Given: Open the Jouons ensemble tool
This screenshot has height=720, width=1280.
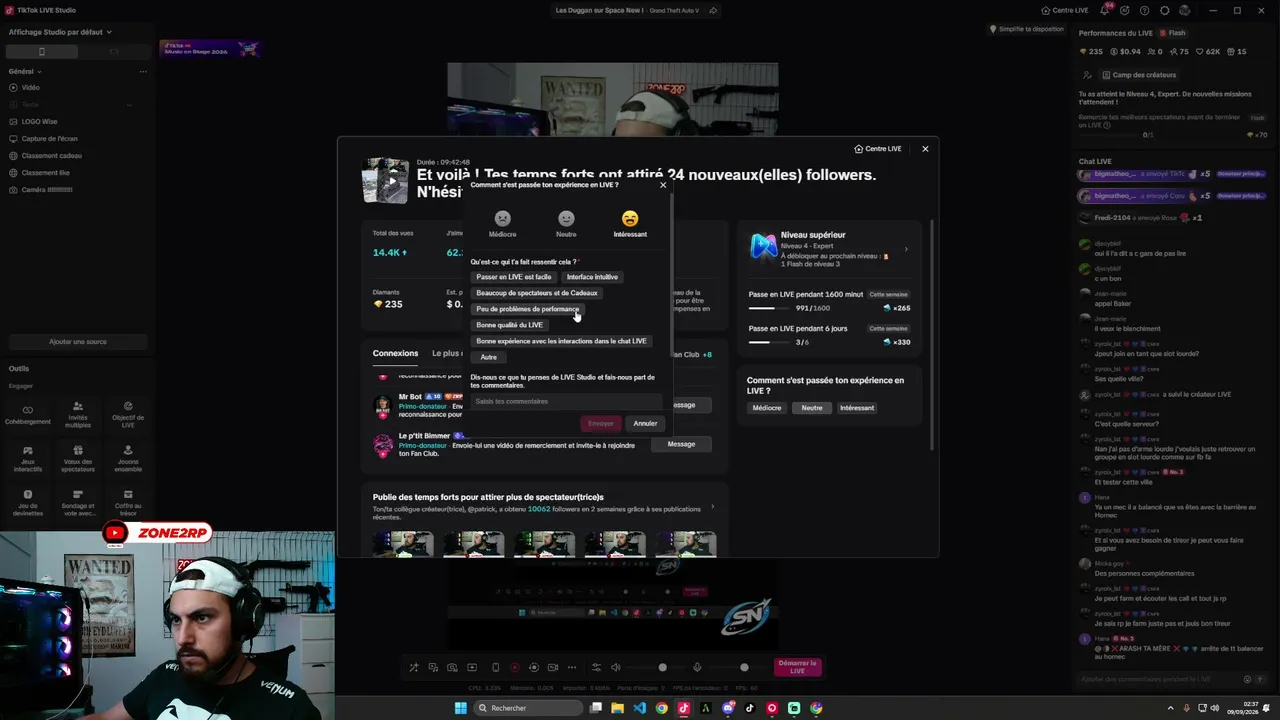Looking at the screenshot, I should tap(128, 458).
